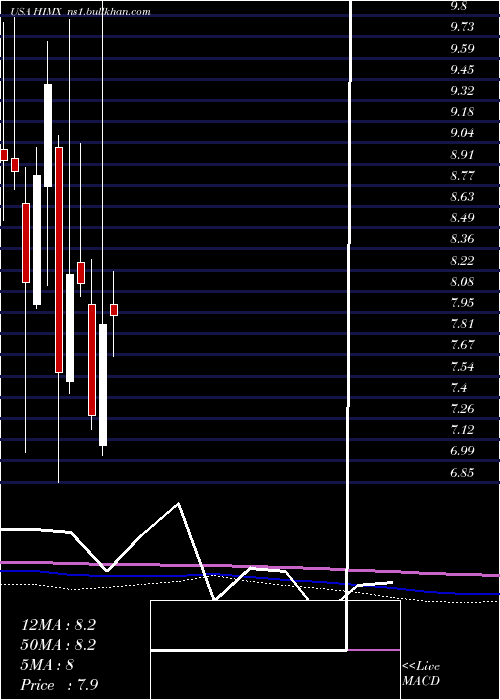Click the 6.85 price axis label
The height and width of the screenshot is (700, 500).
pos(462,473)
